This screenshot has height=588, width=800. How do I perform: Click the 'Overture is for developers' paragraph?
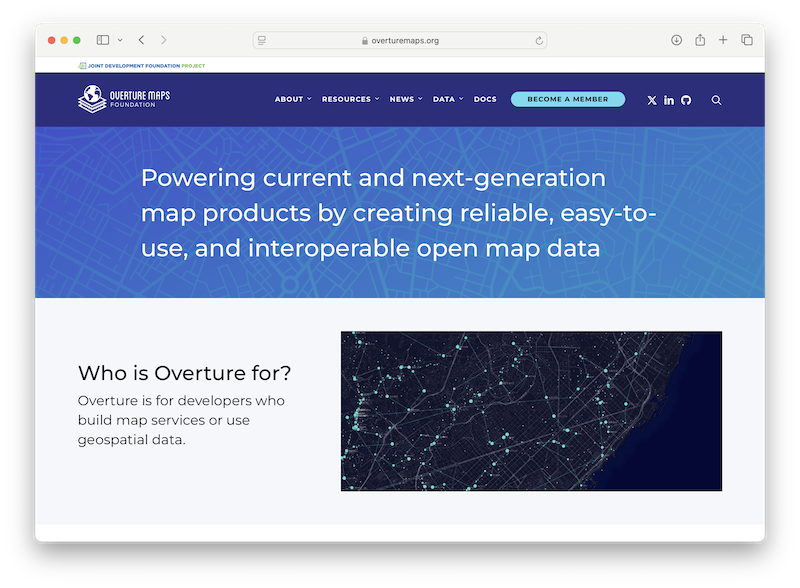(181, 420)
